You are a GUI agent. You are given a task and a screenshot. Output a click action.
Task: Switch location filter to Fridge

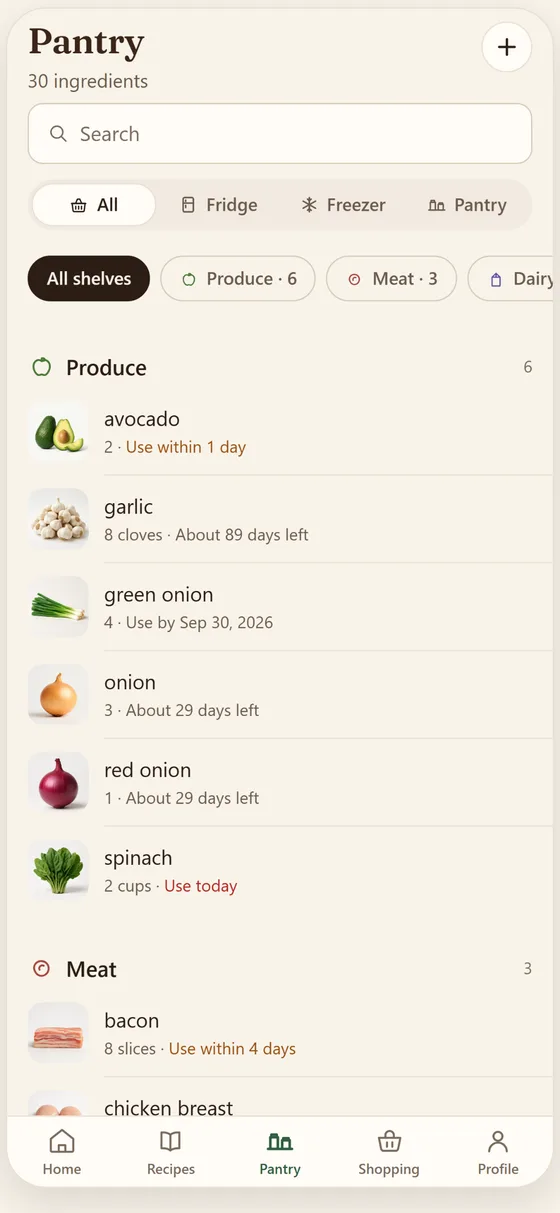pyautogui.click(x=219, y=205)
